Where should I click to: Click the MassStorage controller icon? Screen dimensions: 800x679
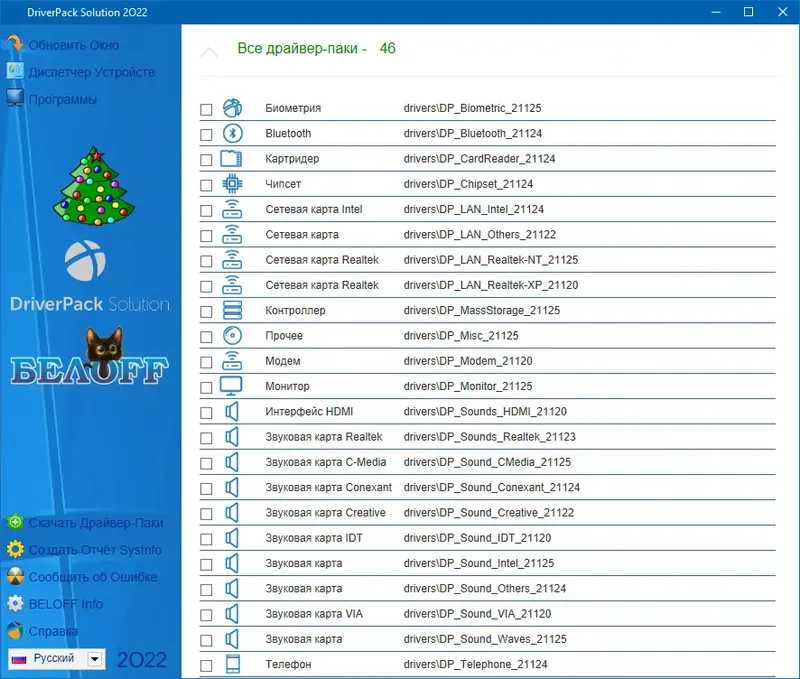click(233, 310)
